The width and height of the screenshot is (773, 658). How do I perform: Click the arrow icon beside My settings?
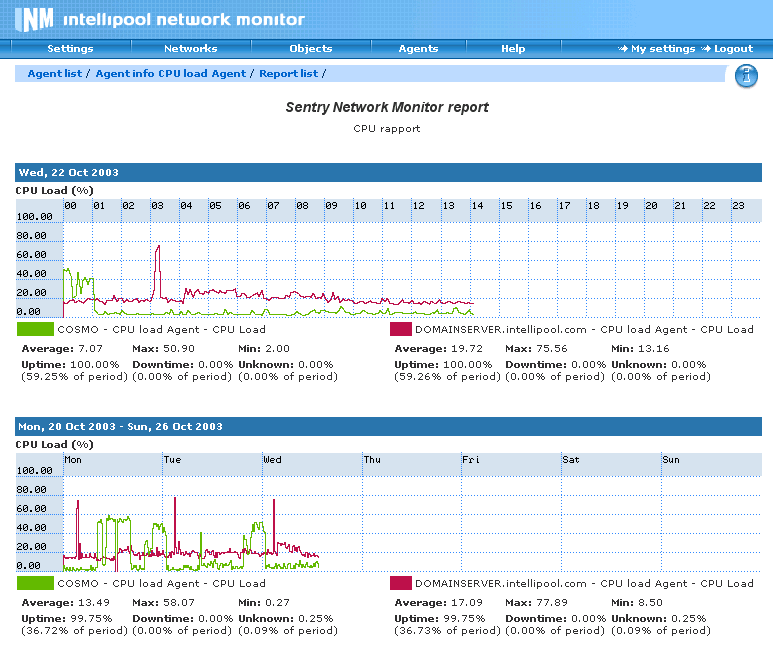point(623,49)
